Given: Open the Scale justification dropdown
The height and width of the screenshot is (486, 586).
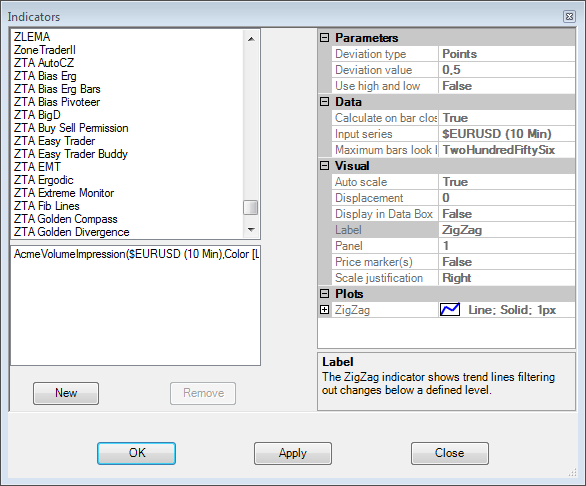Looking at the screenshot, I should [x=506, y=278].
